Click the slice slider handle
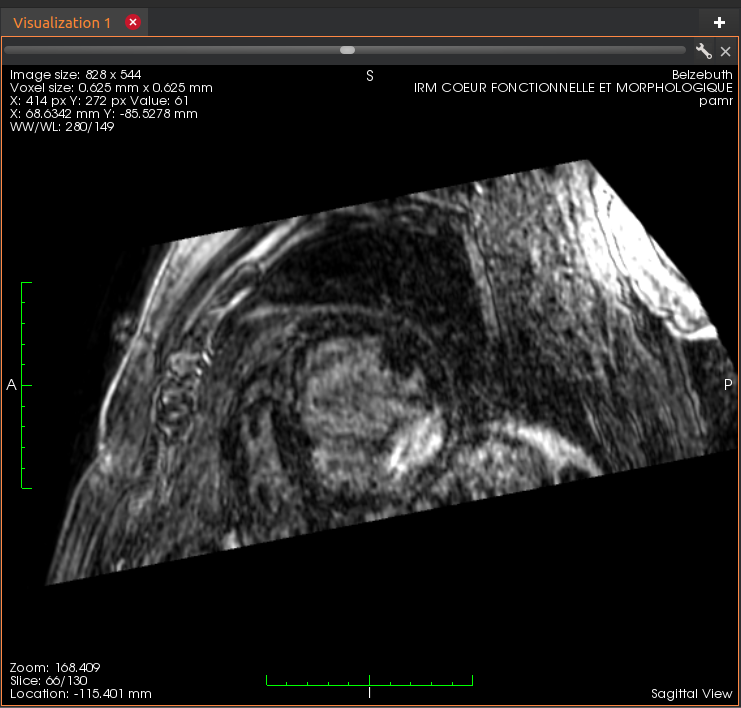Viewport: 741px width, 708px height. 347,50
